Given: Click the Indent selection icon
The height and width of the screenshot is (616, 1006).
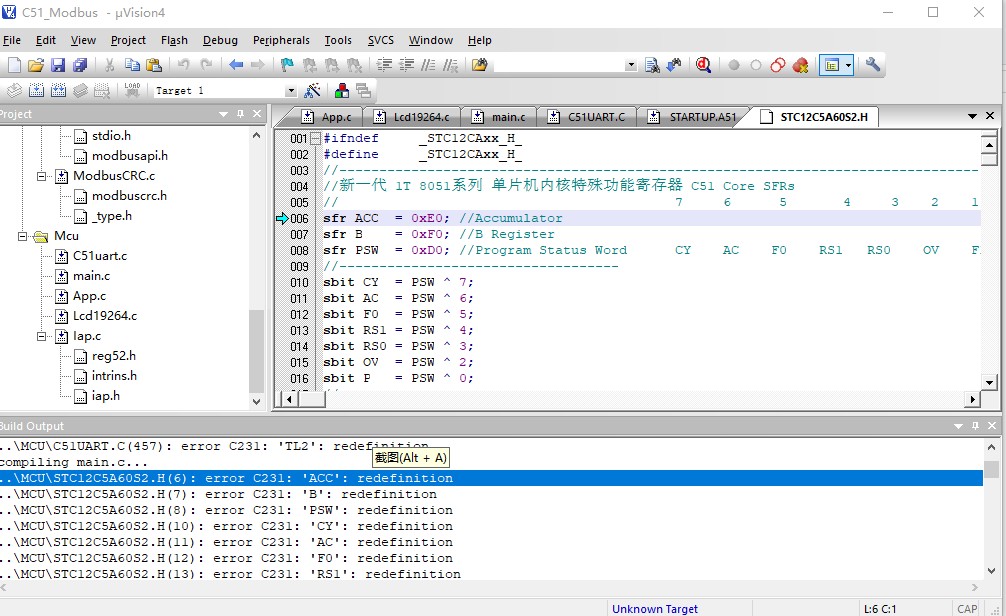Looking at the screenshot, I should 384,65.
